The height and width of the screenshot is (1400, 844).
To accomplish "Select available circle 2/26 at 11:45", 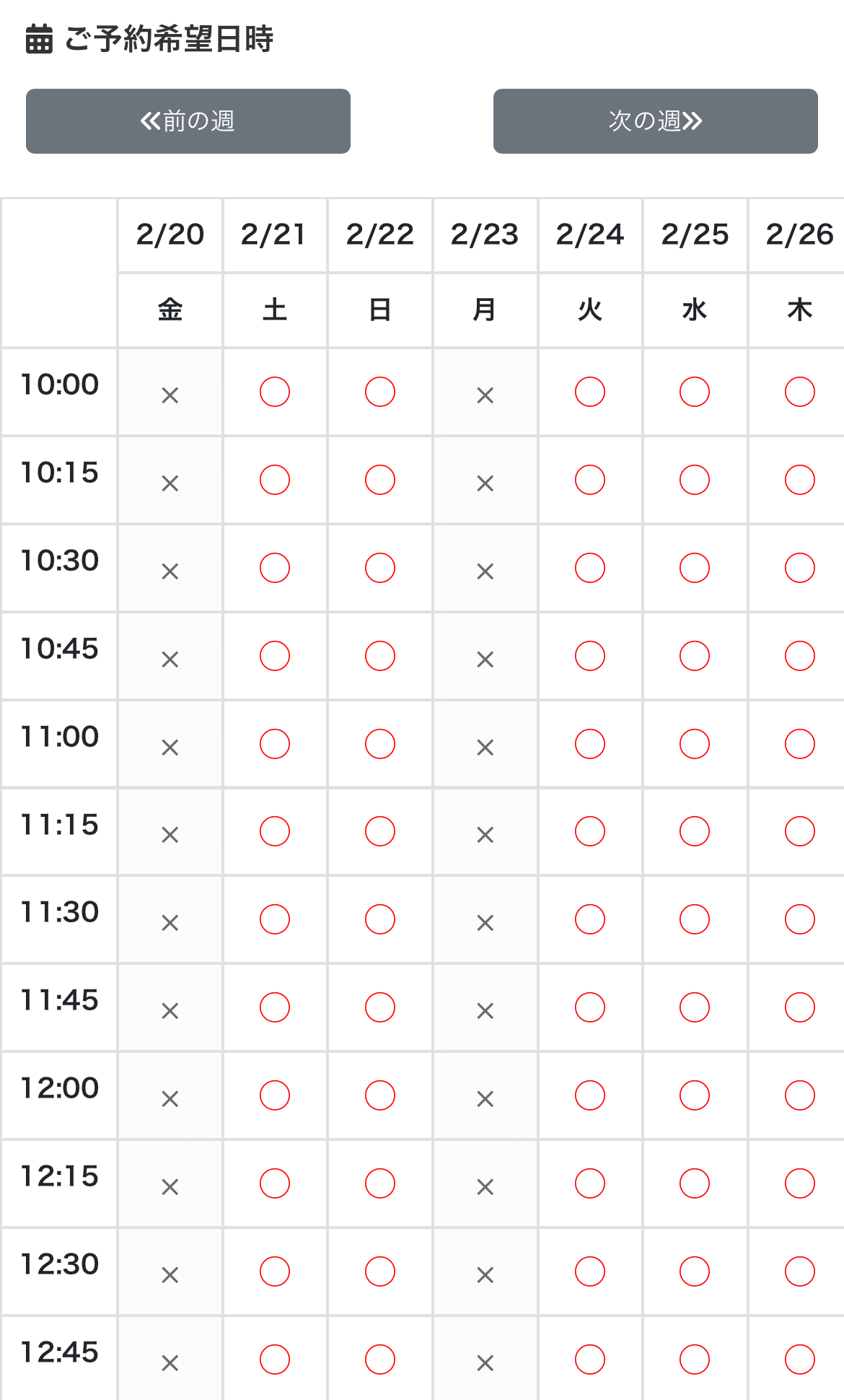I will pos(800,1007).
